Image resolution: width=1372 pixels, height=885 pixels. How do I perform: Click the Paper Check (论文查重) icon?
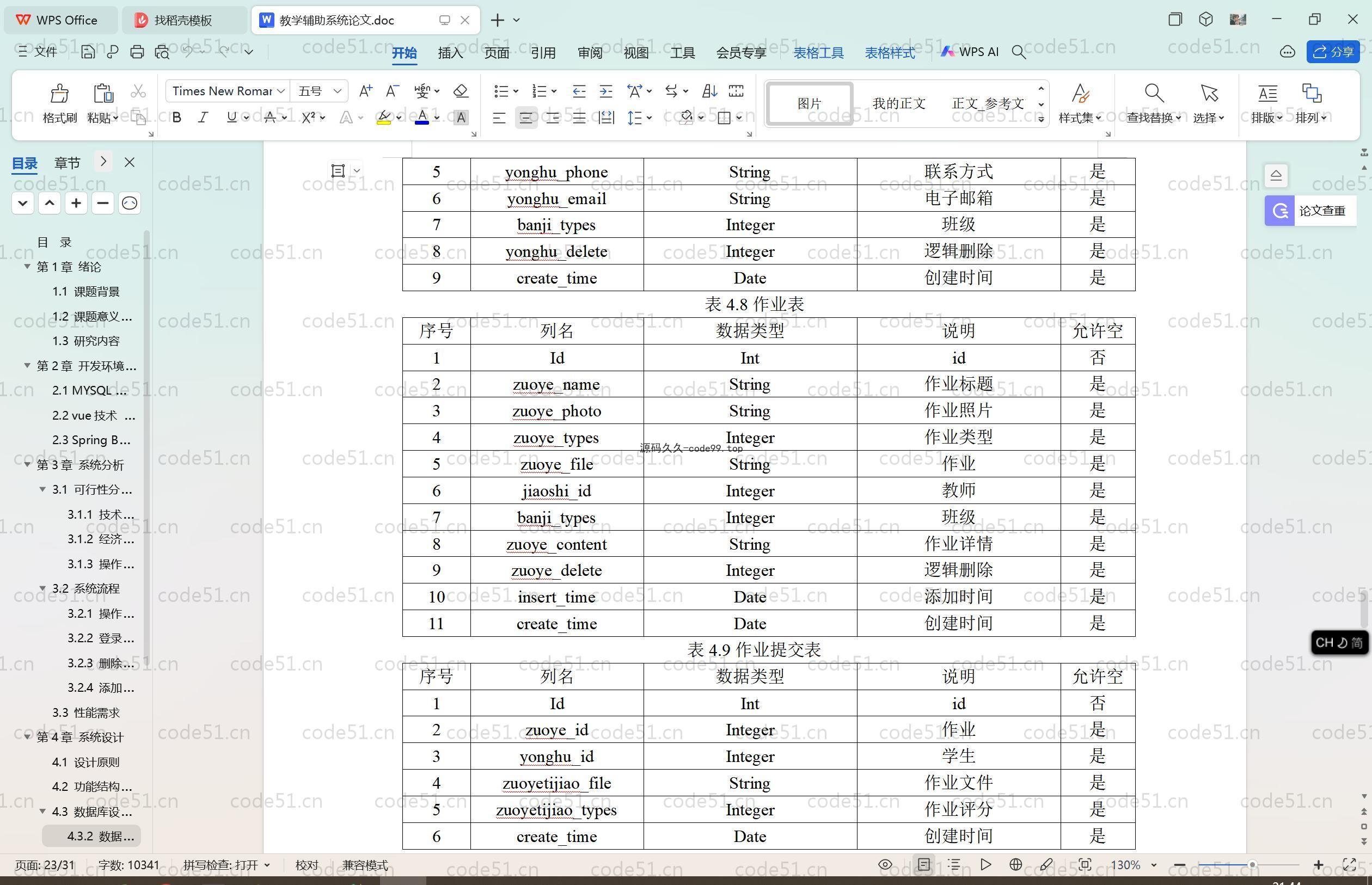coord(1279,211)
